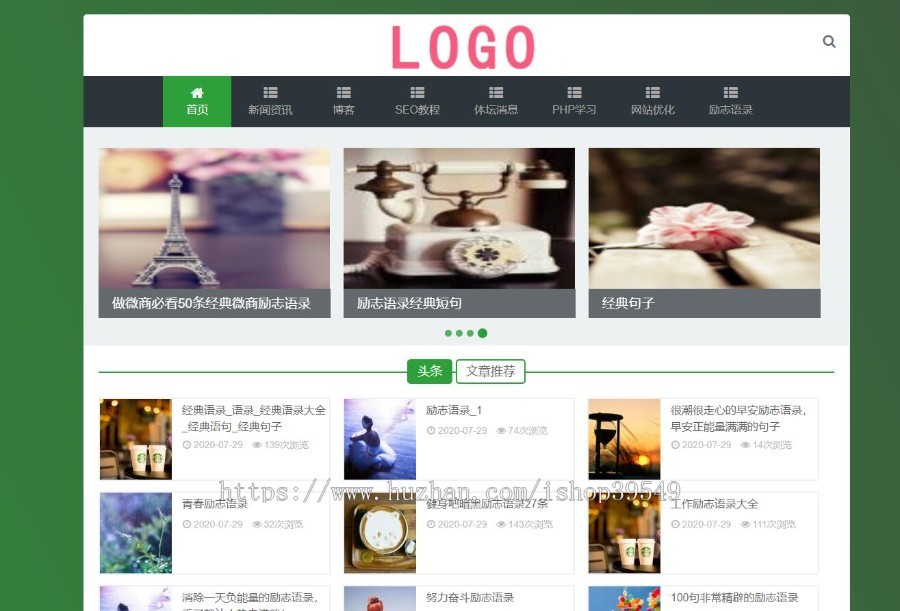Click the balloons thumbnail beside 100句

624,598
